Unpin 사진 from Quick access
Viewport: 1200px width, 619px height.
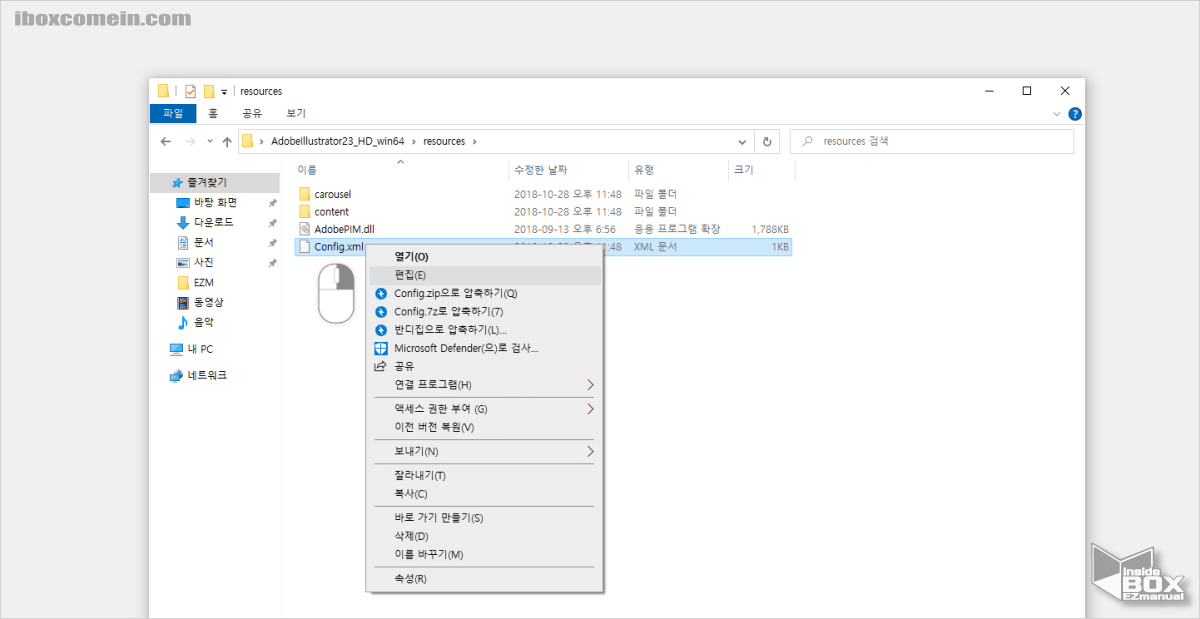click(x=271, y=261)
